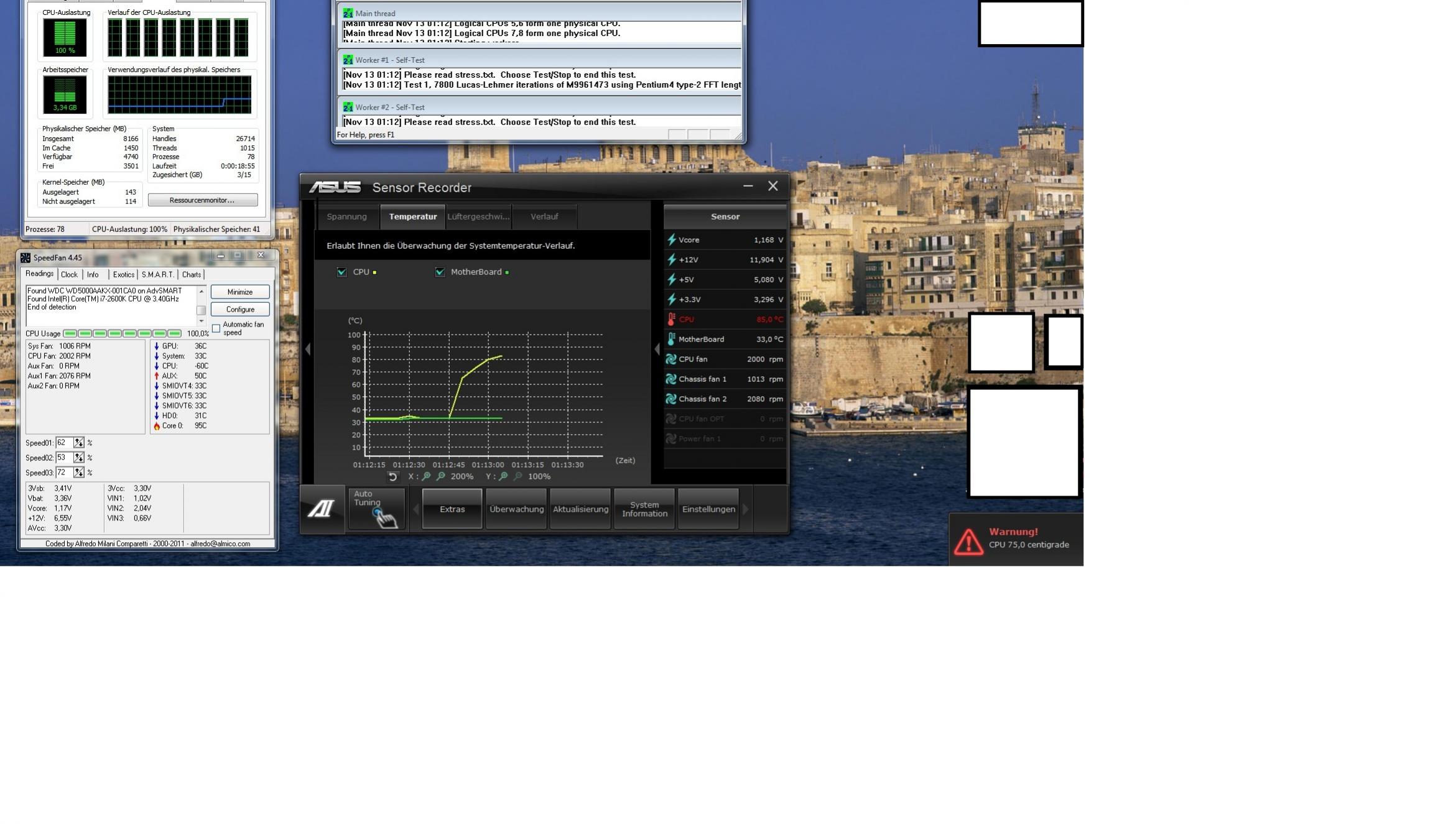This screenshot has width=1456, height=824.
Task: Open SpeedFan Clock tab
Action: pyautogui.click(x=69, y=275)
